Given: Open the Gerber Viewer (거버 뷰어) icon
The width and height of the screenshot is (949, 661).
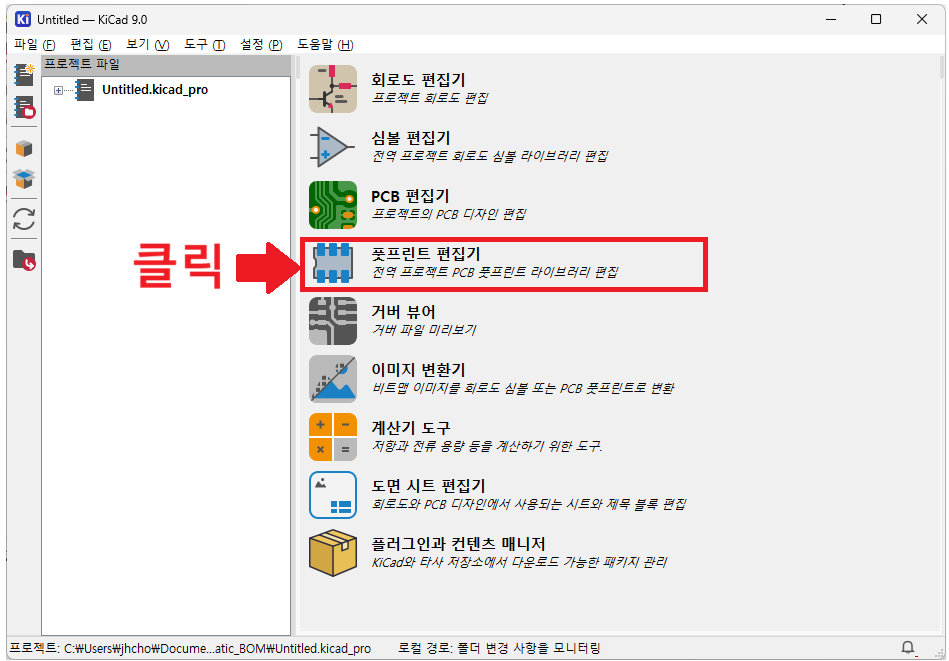Looking at the screenshot, I should (x=332, y=321).
